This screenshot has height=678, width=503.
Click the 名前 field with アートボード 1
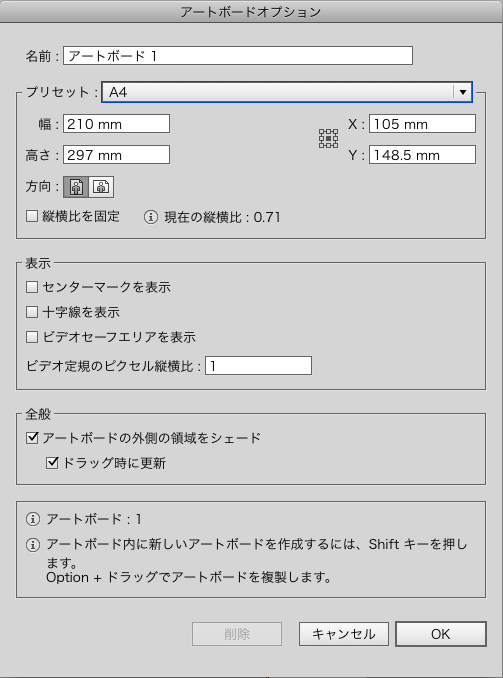click(238, 56)
